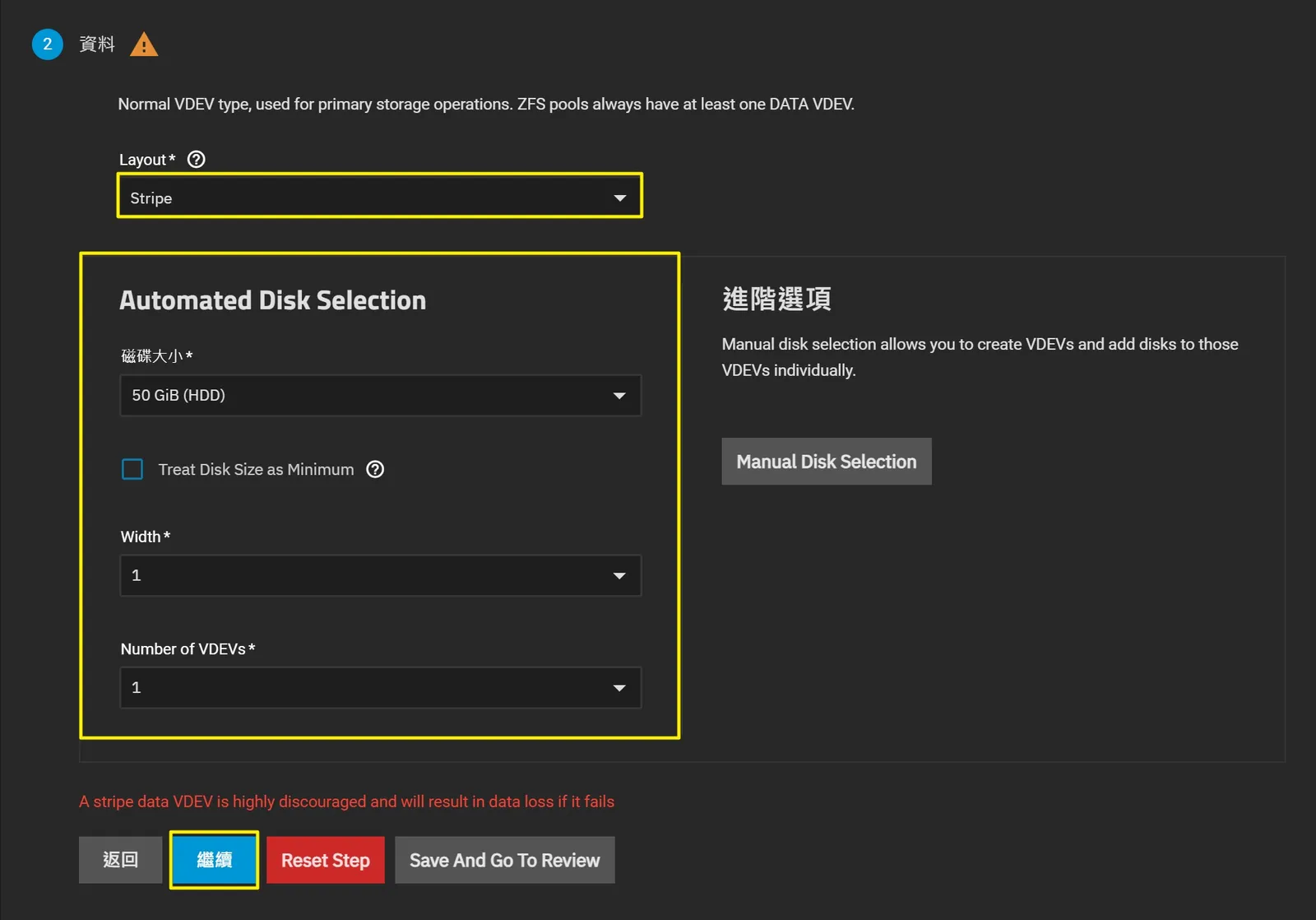This screenshot has height=920, width=1316.
Task: Click the Manual Disk Selection button
Action: [827, 462]
